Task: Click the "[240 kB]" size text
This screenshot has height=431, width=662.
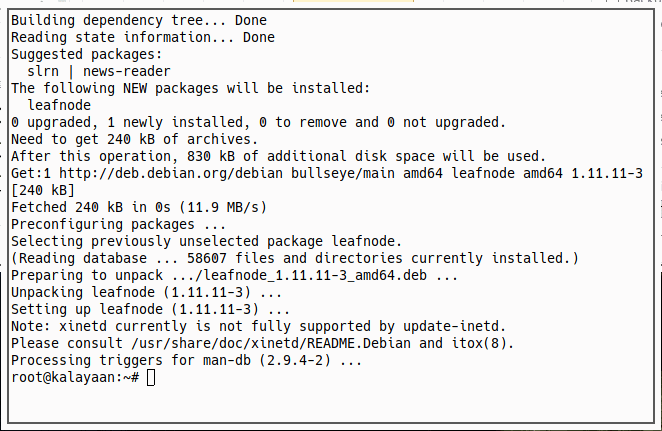Action: [42, 190]
